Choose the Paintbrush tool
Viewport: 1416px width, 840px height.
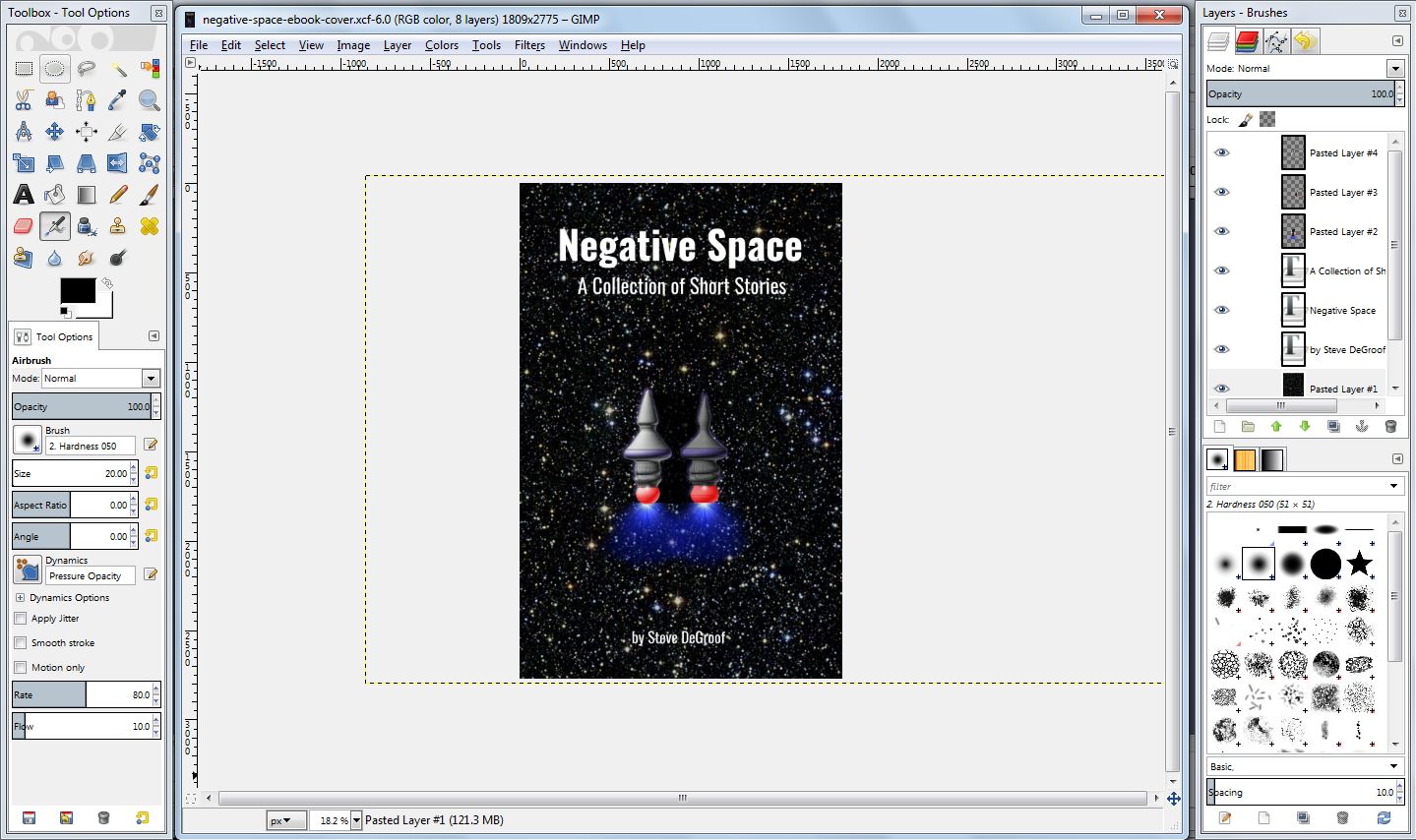[150, 195]
